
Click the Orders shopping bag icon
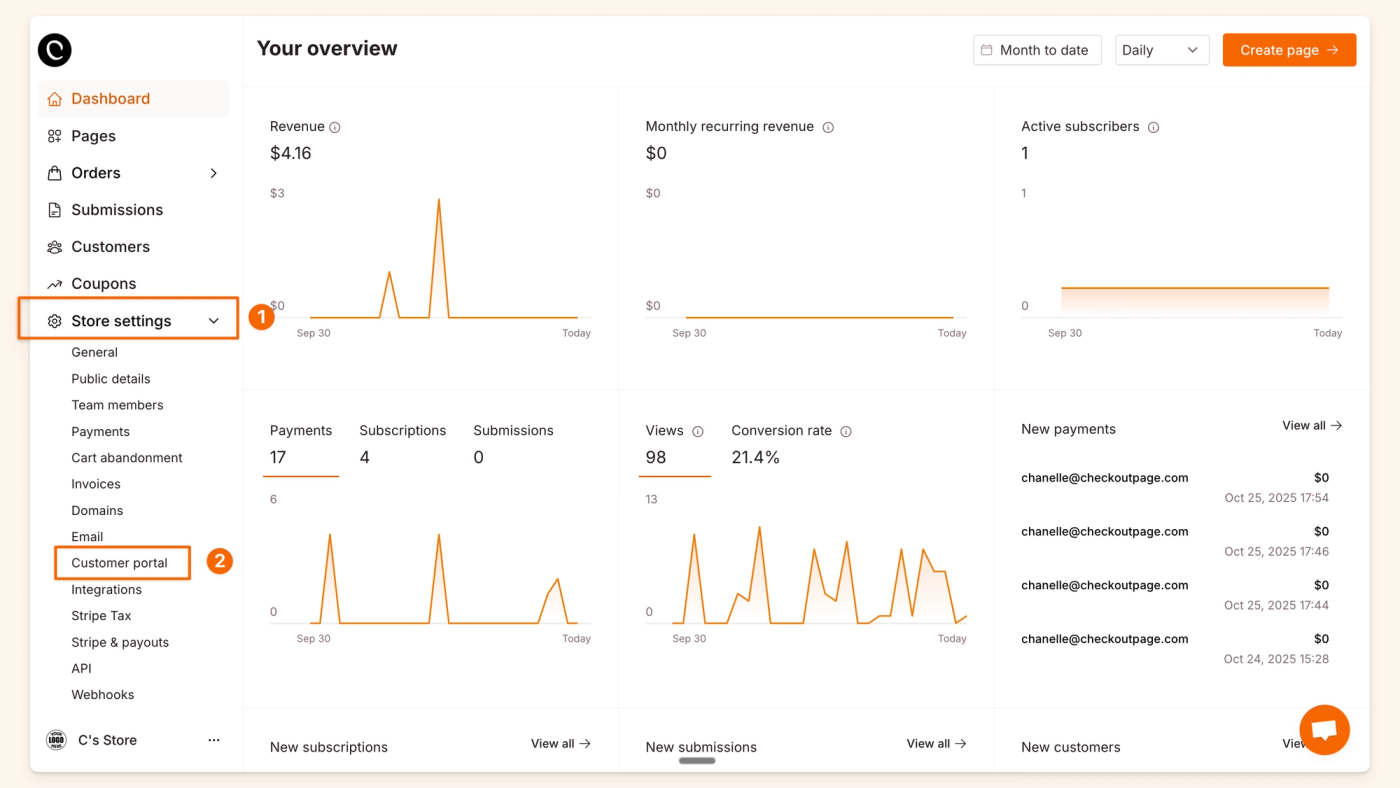(55, 173)
